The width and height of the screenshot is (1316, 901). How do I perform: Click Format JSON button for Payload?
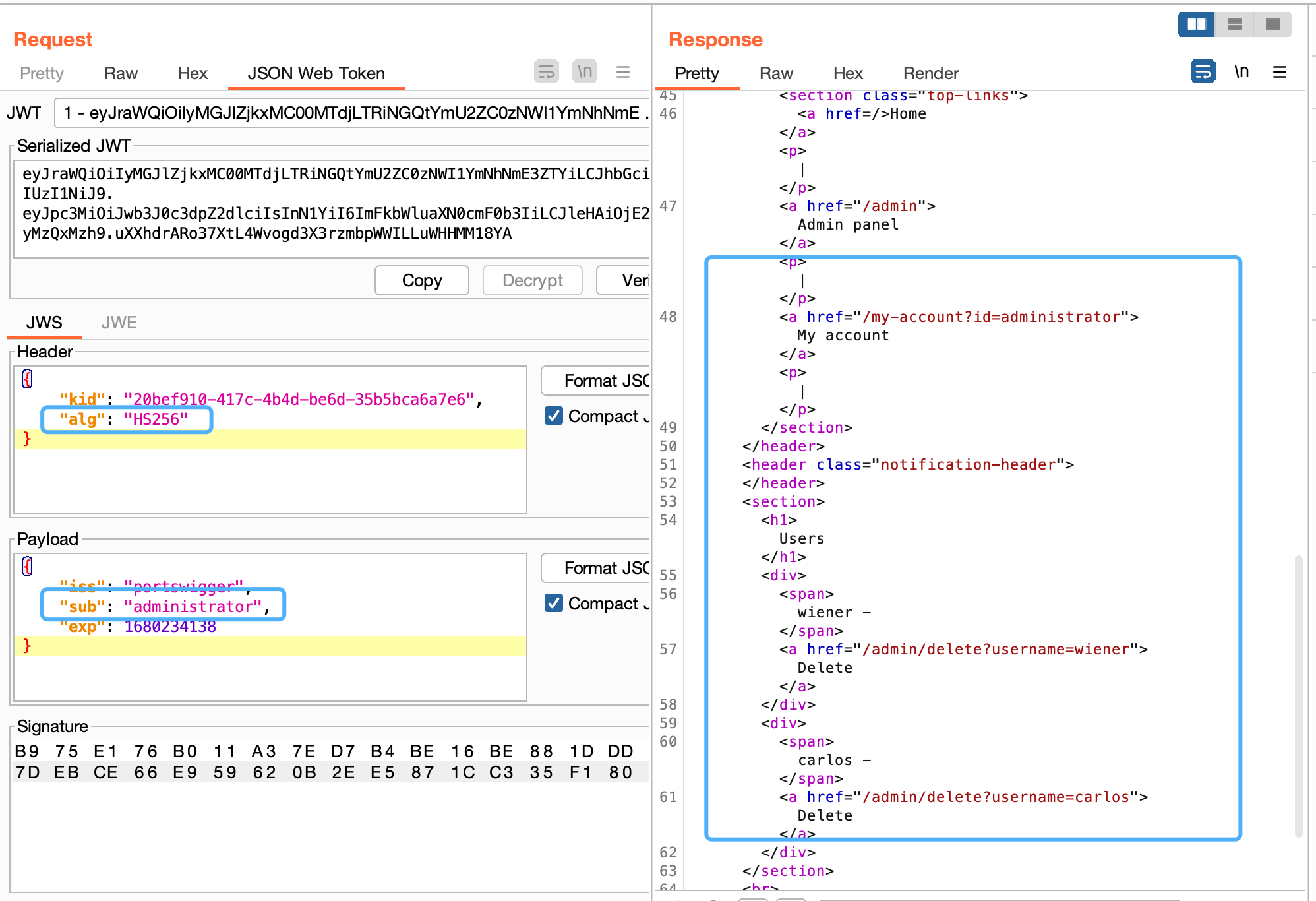tap(597, 568)
